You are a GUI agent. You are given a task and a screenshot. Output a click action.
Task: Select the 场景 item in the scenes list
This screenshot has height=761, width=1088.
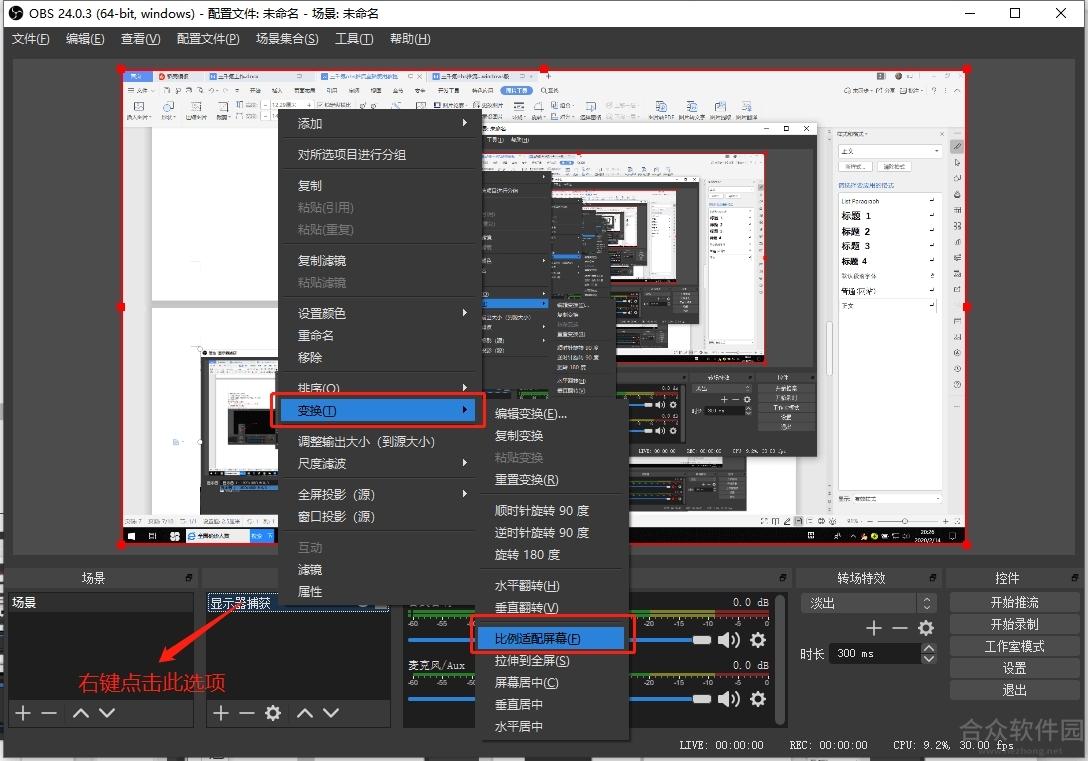(x=100, y=603)
